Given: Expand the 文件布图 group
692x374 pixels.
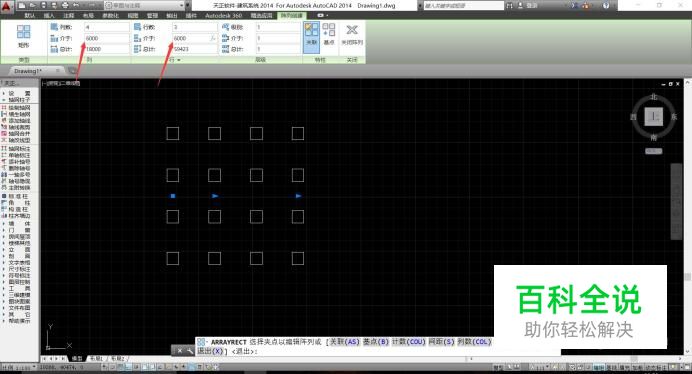Looking at the screenshot, I should 16,307.
